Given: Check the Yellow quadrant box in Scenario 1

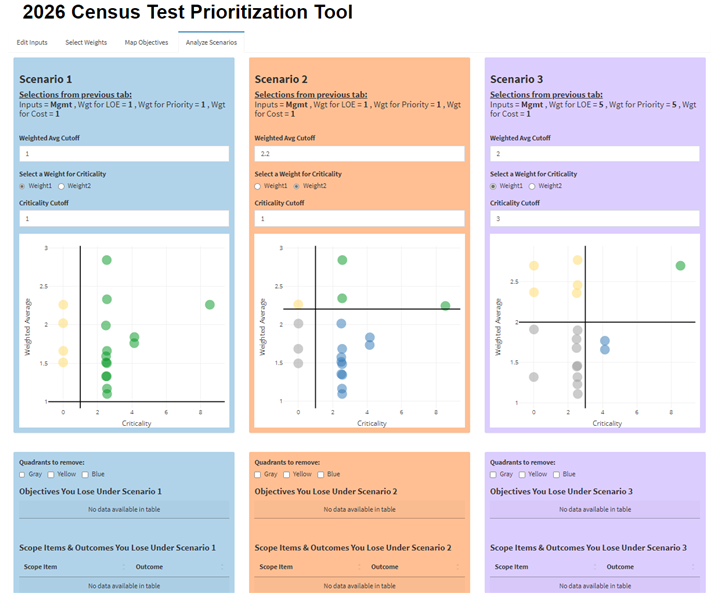Looking at the screenshot, I should [53, 474].
